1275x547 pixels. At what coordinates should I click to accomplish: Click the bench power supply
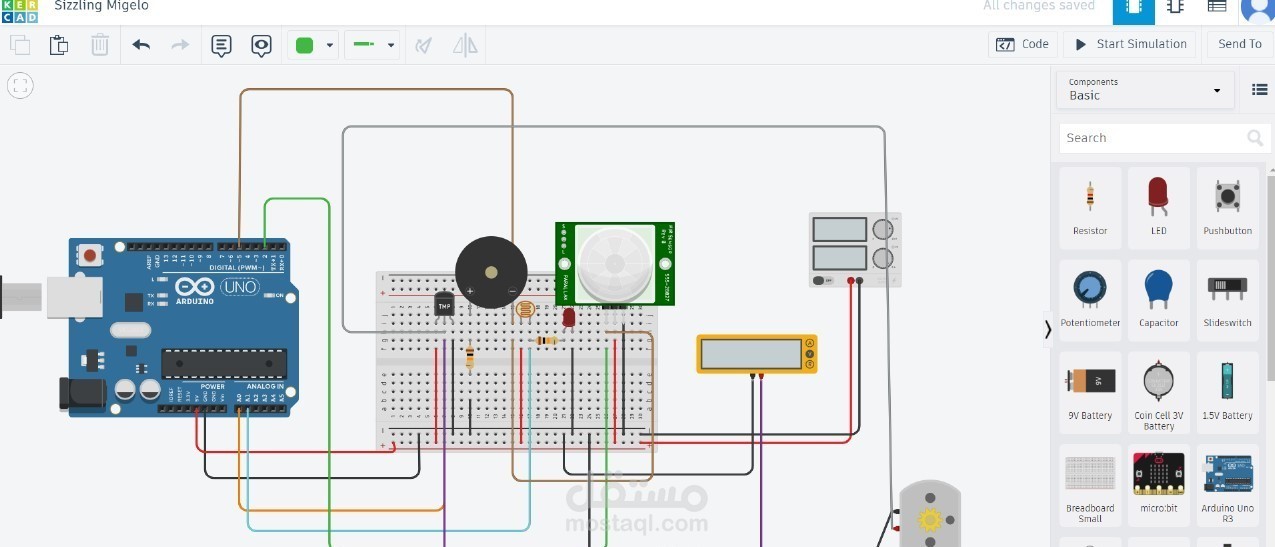coord(855,250)
